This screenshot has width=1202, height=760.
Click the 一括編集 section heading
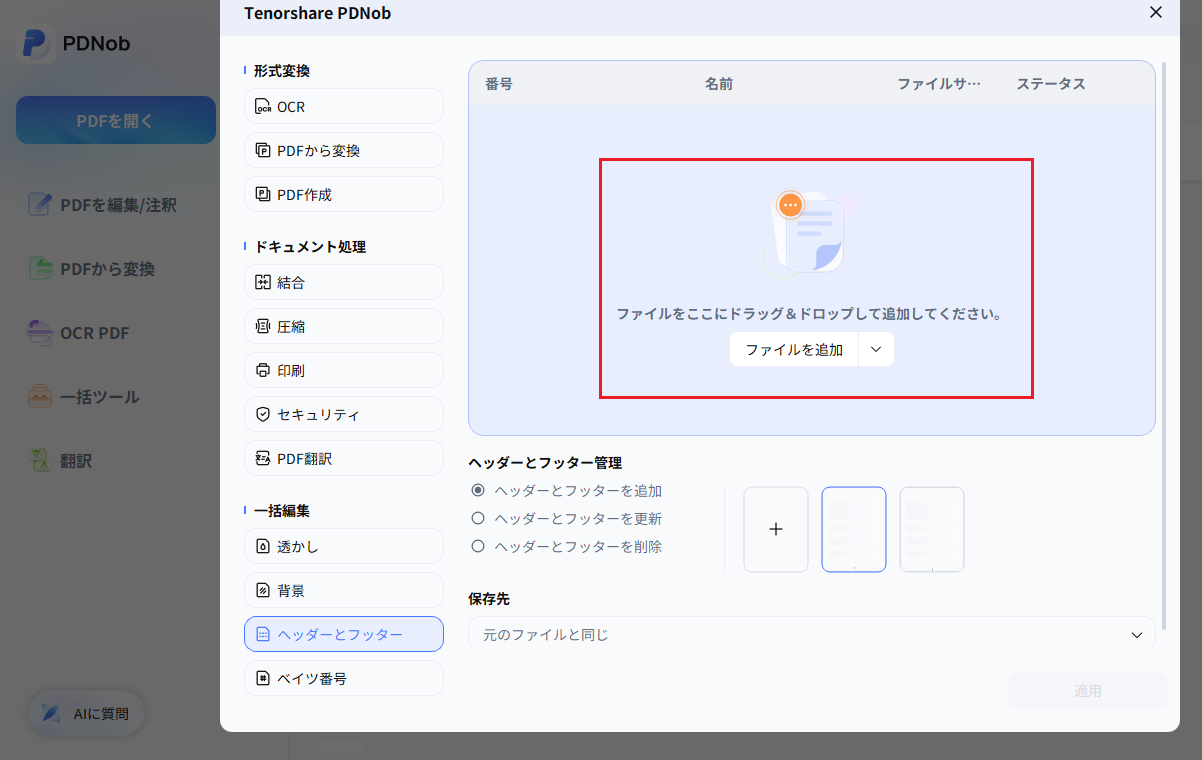[282, 511]
